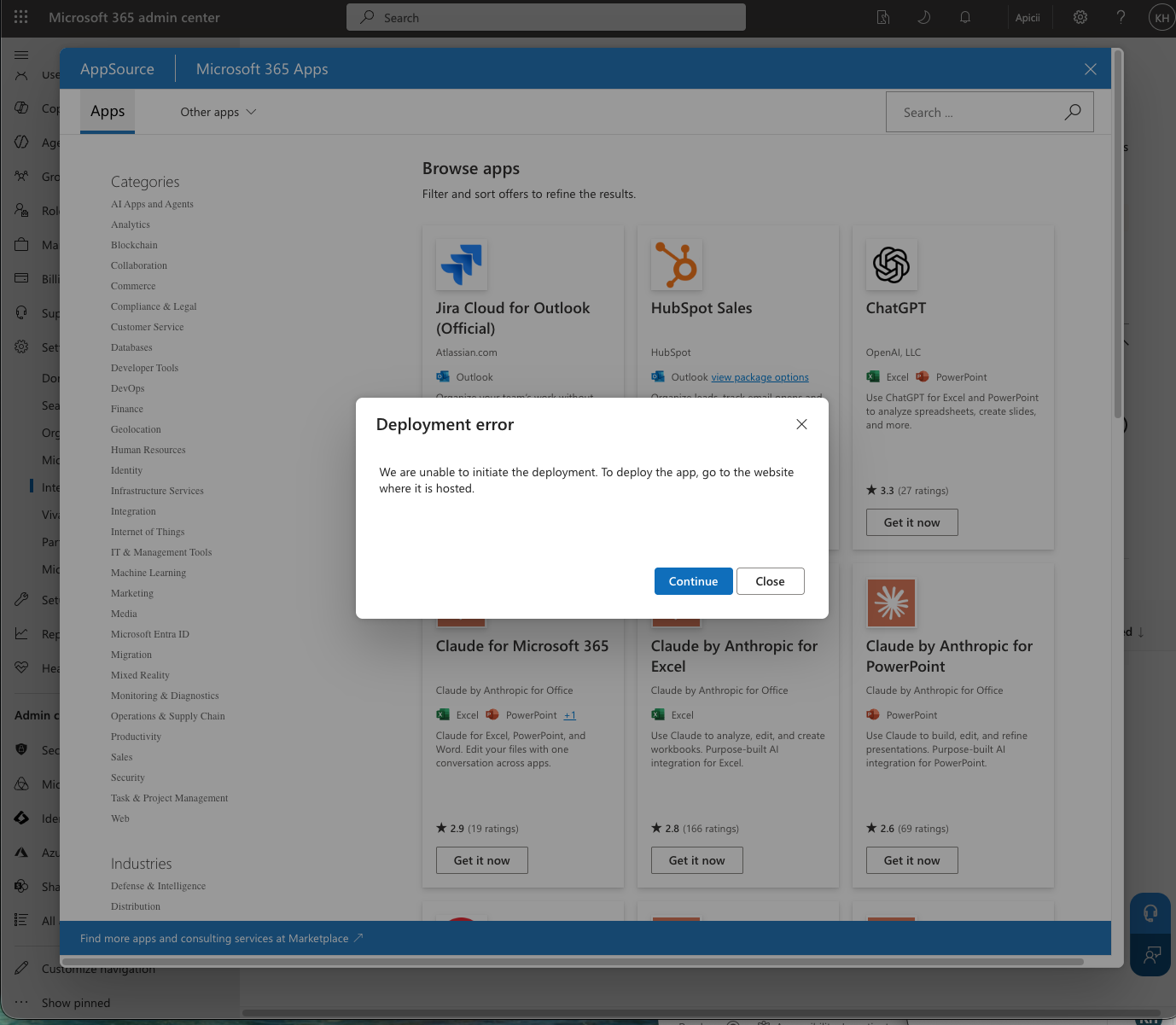The image size is (1176, 1025).
Task: Click Get it now for Claude for Microsoft 365
Action: [482, 860]
